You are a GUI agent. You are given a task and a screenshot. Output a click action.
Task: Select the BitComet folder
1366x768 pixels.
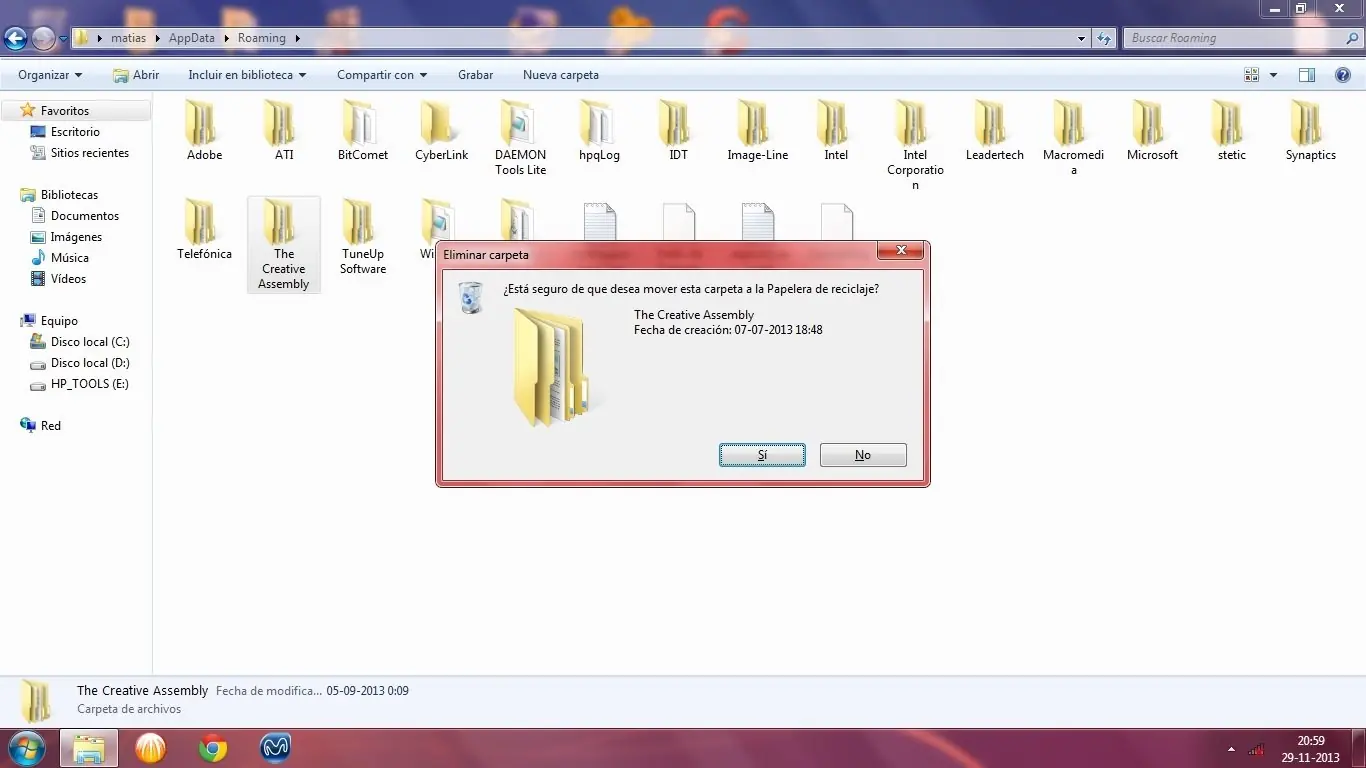point(363,130)
